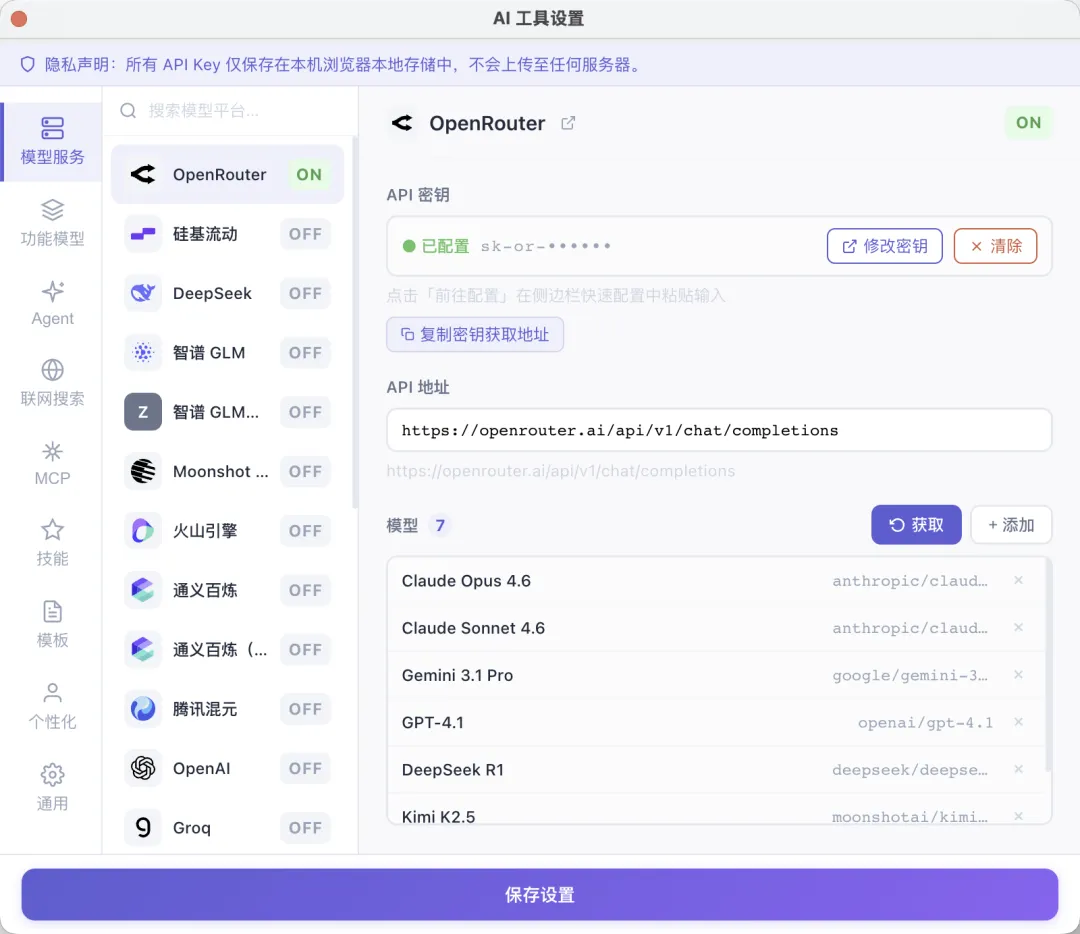Enable the 智谱 GLM OFF toggle

(x=305, y=353)
